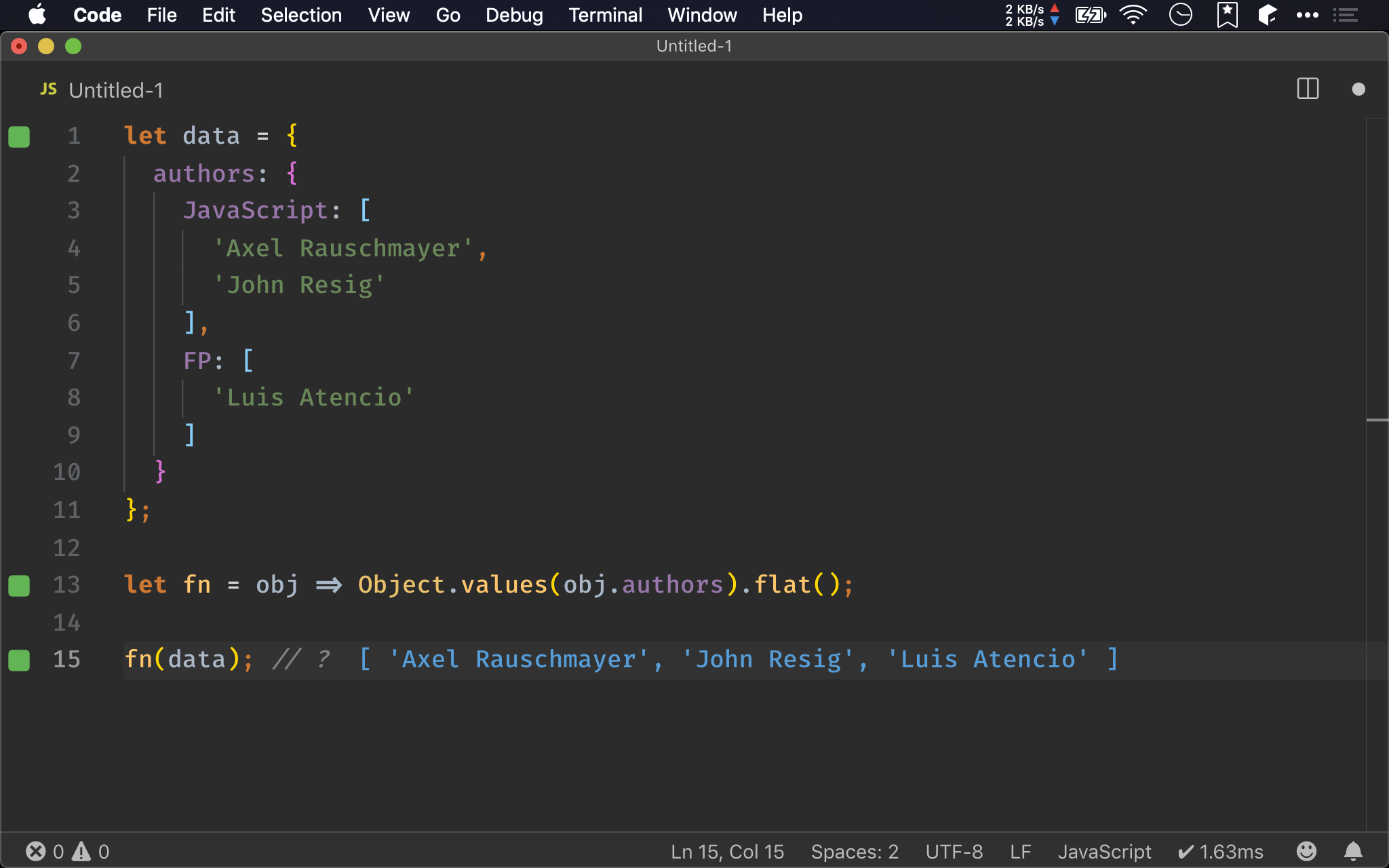Split the editor with split icon

coord(1308,89)
